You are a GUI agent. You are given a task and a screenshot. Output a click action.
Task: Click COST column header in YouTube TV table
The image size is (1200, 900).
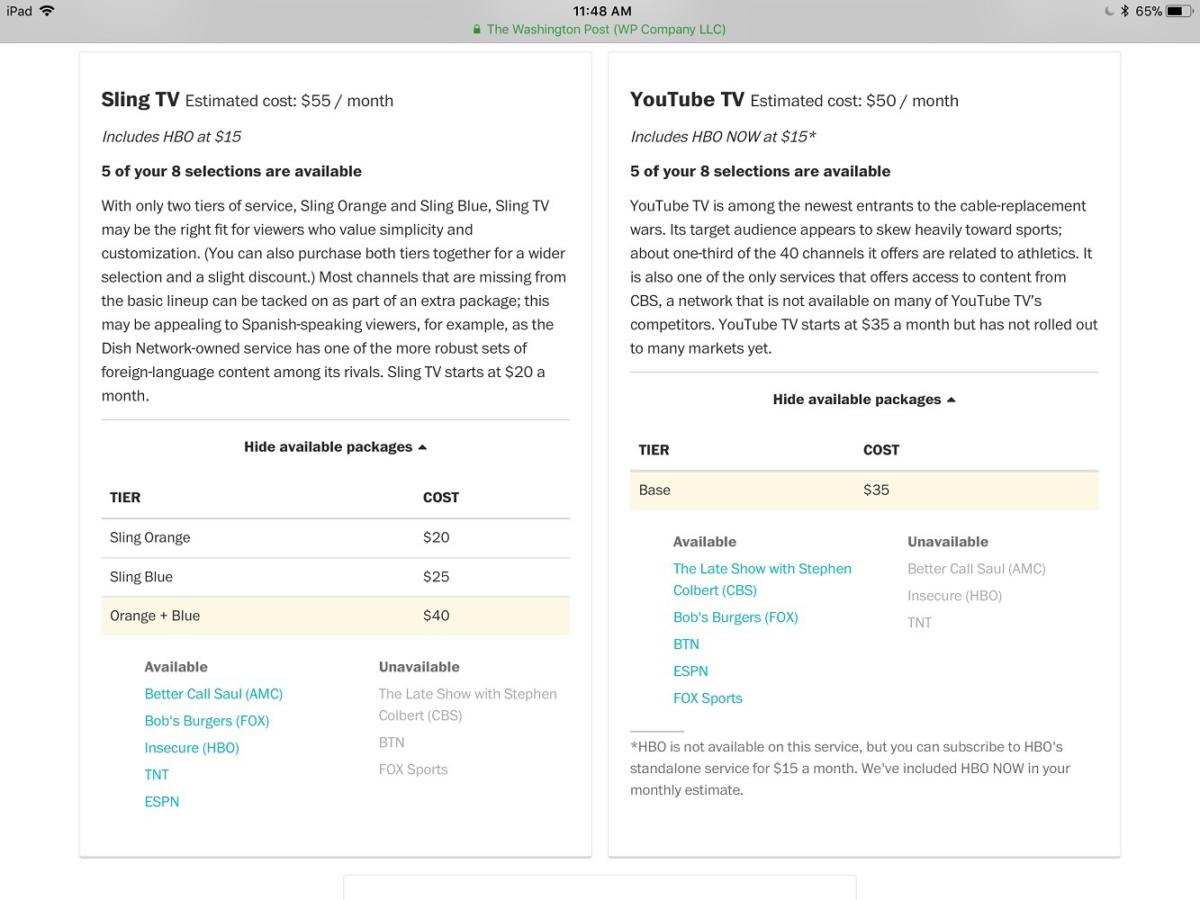[881, 450]
